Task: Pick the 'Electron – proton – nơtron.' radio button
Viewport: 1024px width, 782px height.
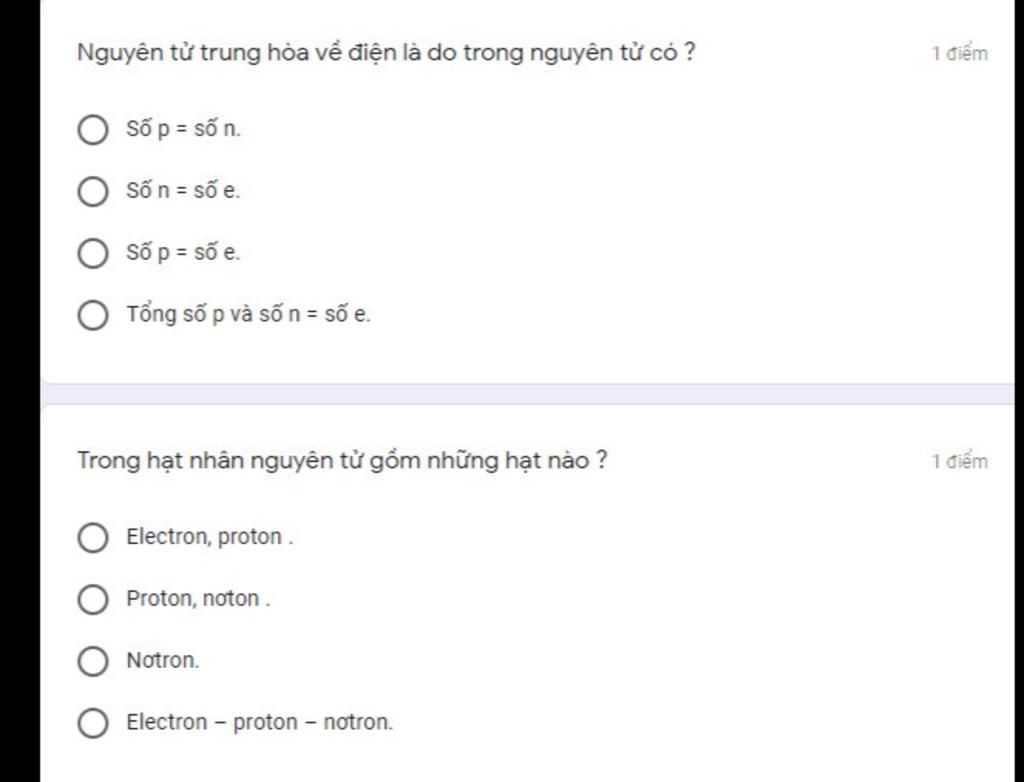Action: [93, 723]
